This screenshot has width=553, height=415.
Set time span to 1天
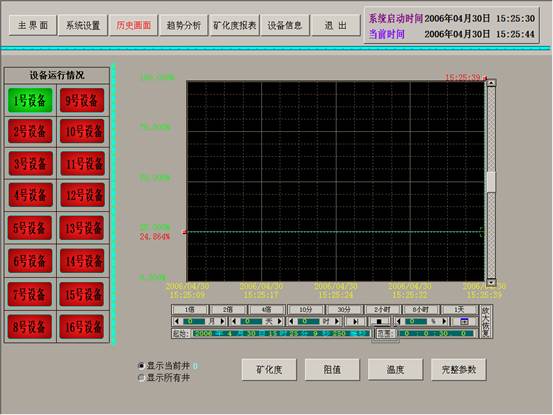[459, 309]
